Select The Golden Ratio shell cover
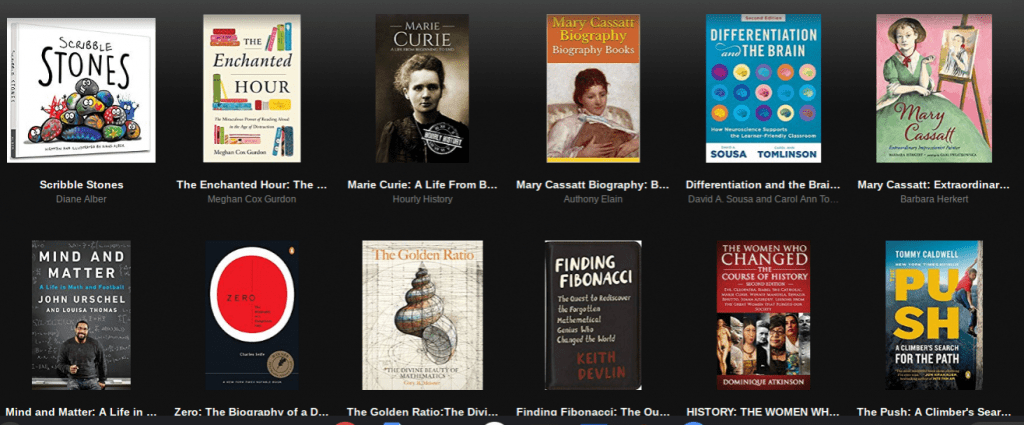 423,315
